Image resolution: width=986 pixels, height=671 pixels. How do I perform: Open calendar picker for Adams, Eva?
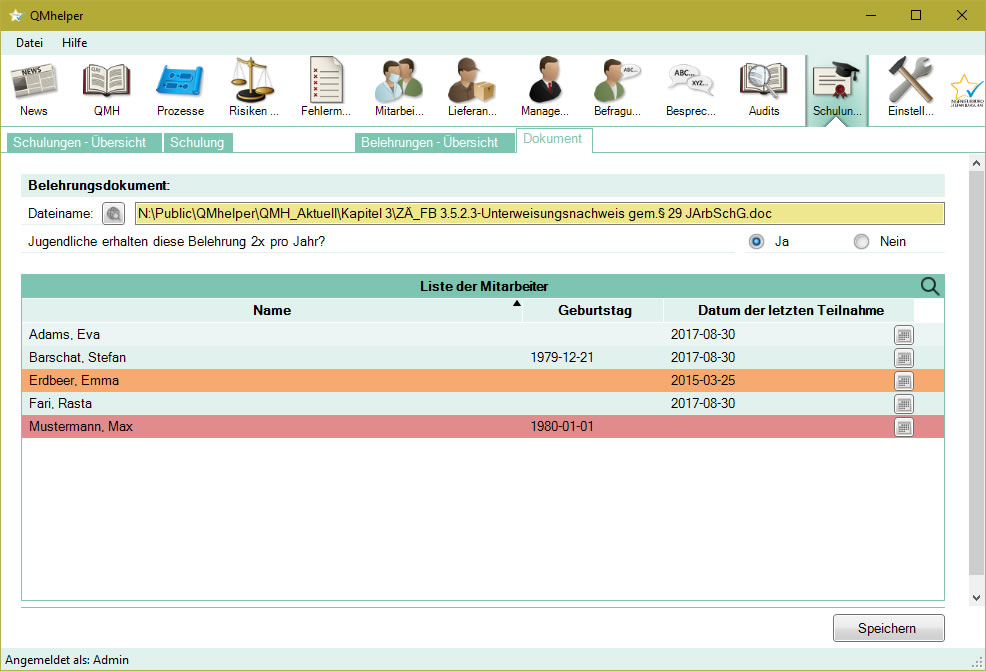tap(903, 335)
